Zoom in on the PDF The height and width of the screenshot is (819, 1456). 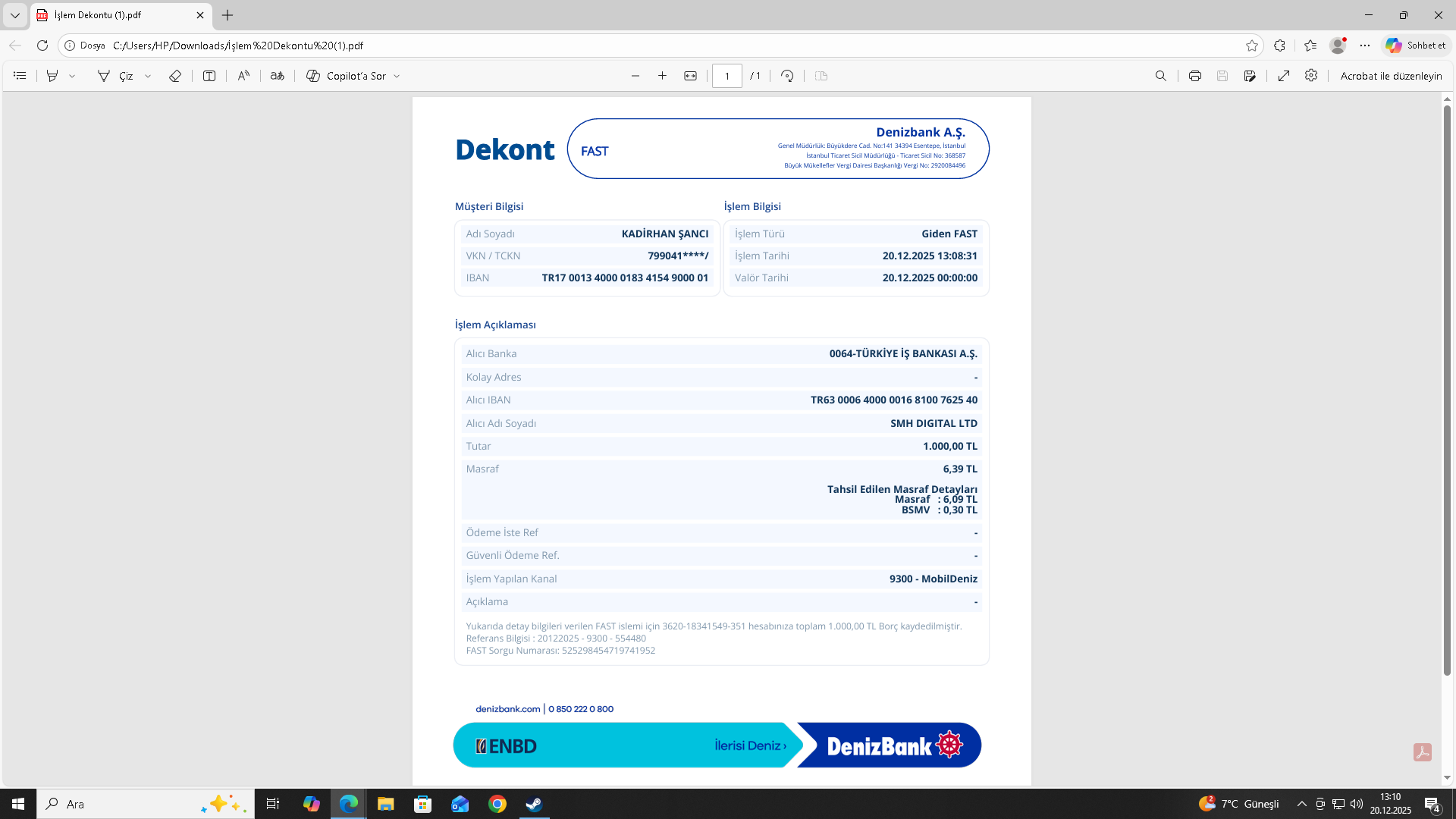pos(662,76)
